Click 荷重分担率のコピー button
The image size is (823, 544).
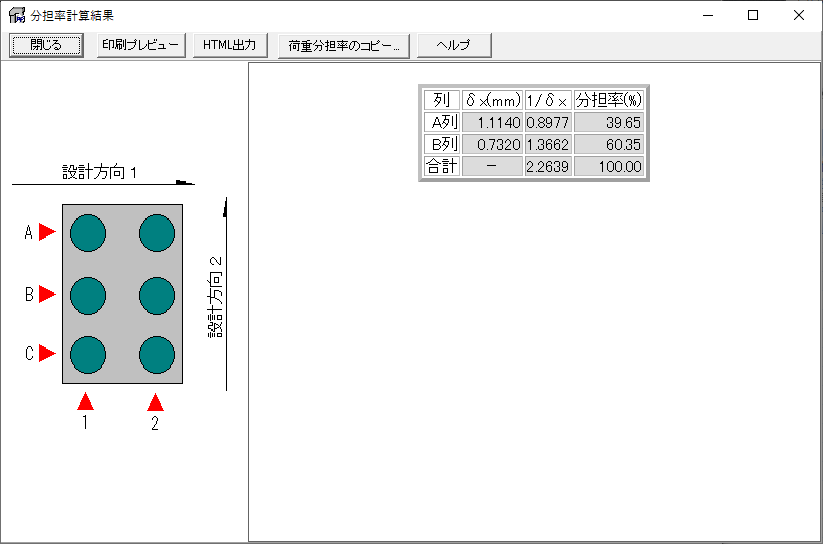pyautogui.click(x=344, y=46)
